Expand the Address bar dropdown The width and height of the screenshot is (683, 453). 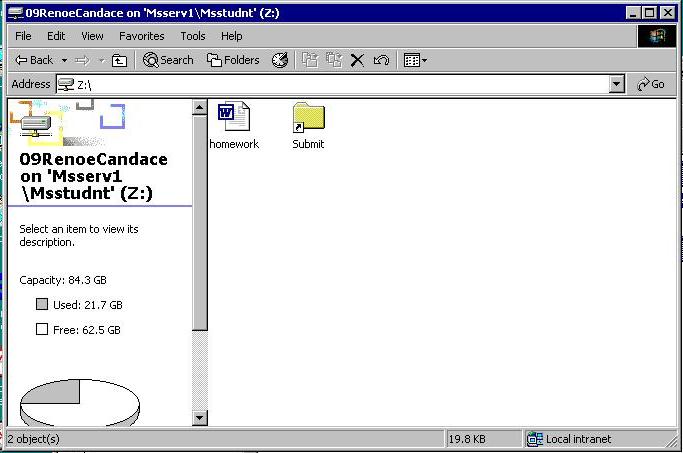point(616,85)
